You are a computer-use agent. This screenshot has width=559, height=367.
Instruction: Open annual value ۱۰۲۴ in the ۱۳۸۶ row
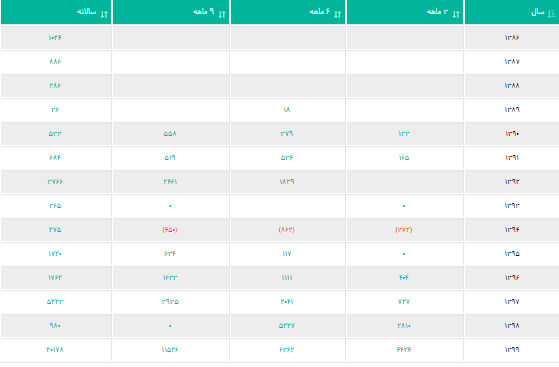tap(55, 37)
